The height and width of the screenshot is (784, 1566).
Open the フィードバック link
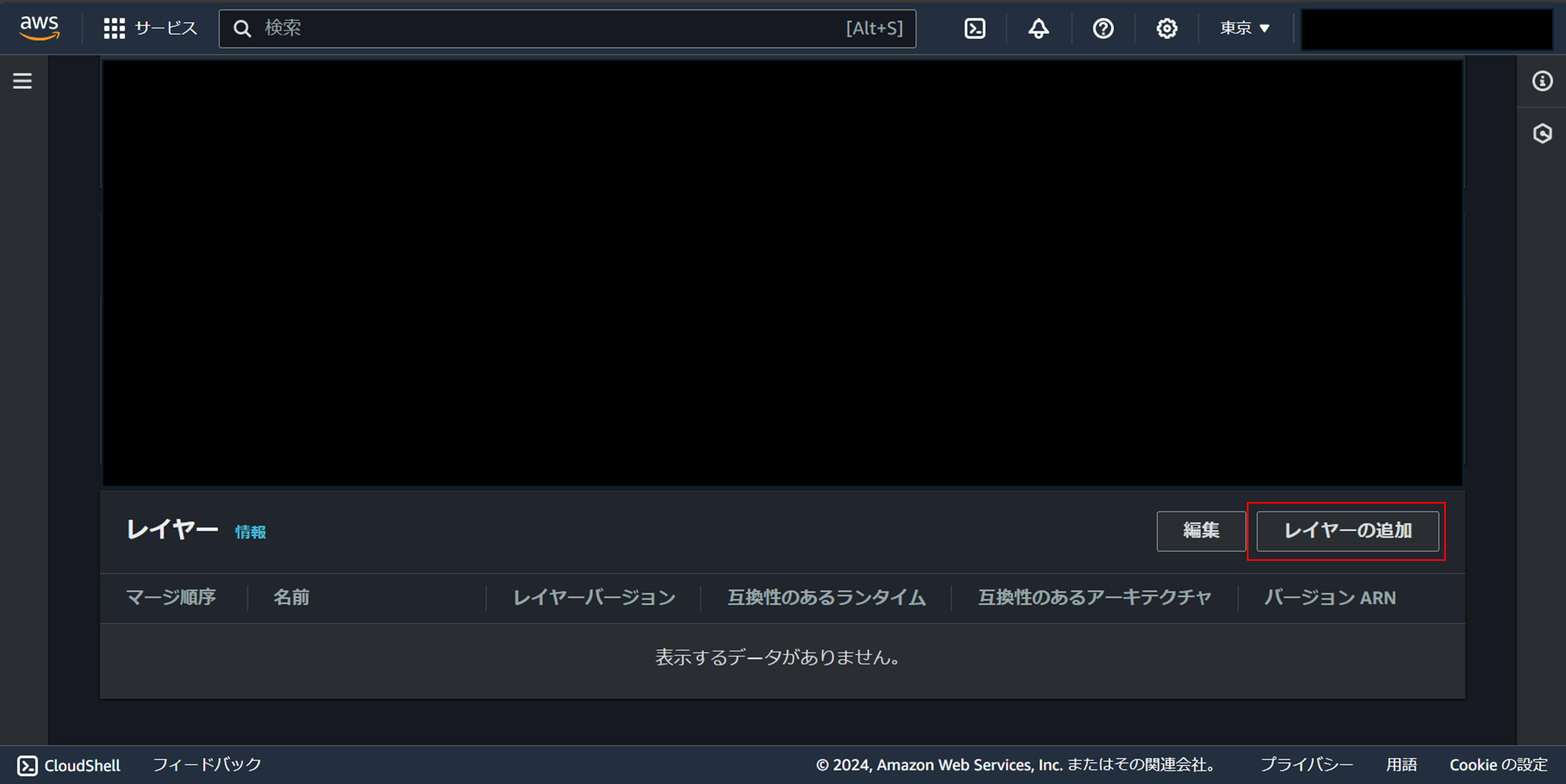coord(207,765)
